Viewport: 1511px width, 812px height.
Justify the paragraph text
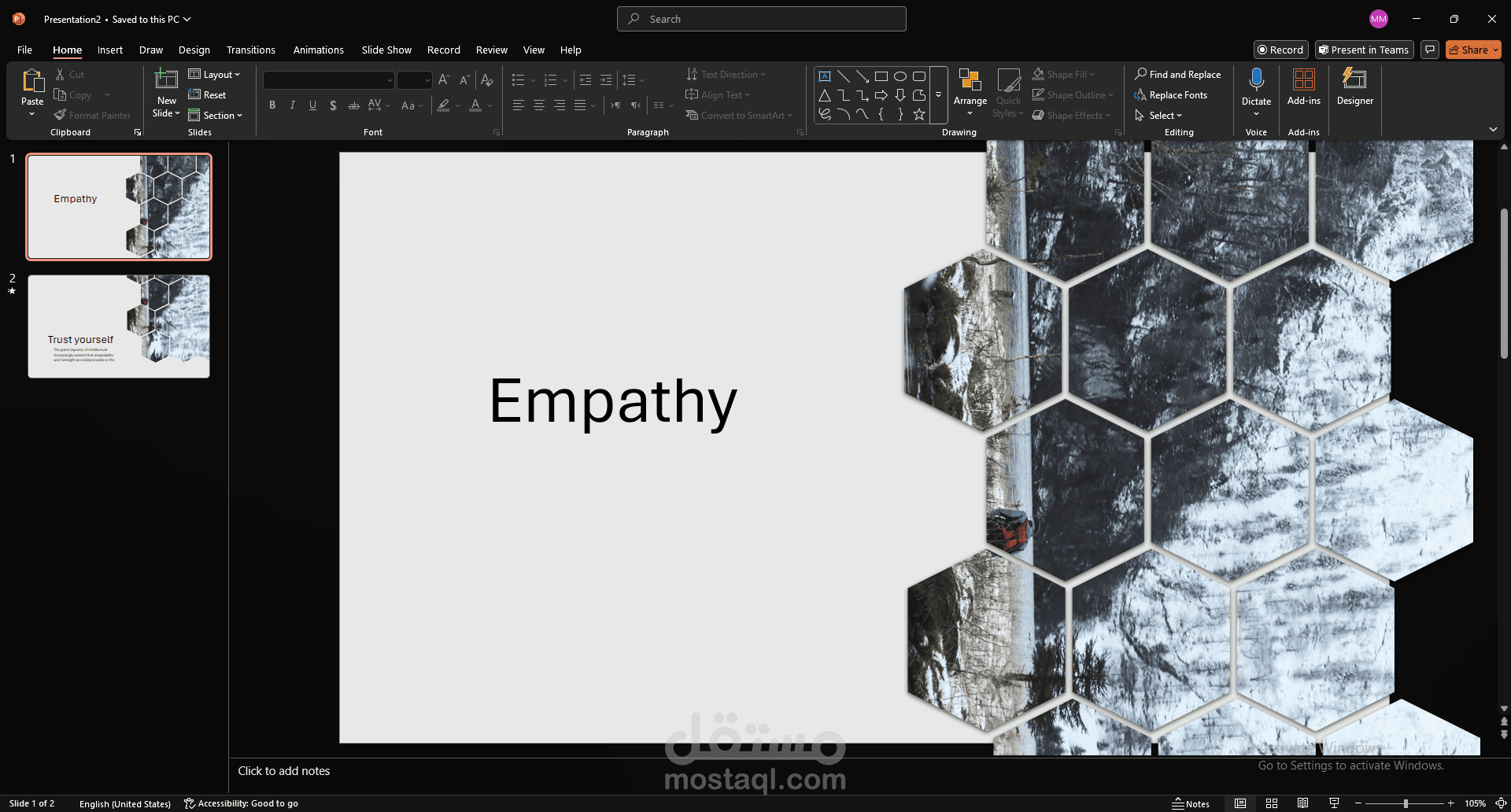click(x=580, y=105)
